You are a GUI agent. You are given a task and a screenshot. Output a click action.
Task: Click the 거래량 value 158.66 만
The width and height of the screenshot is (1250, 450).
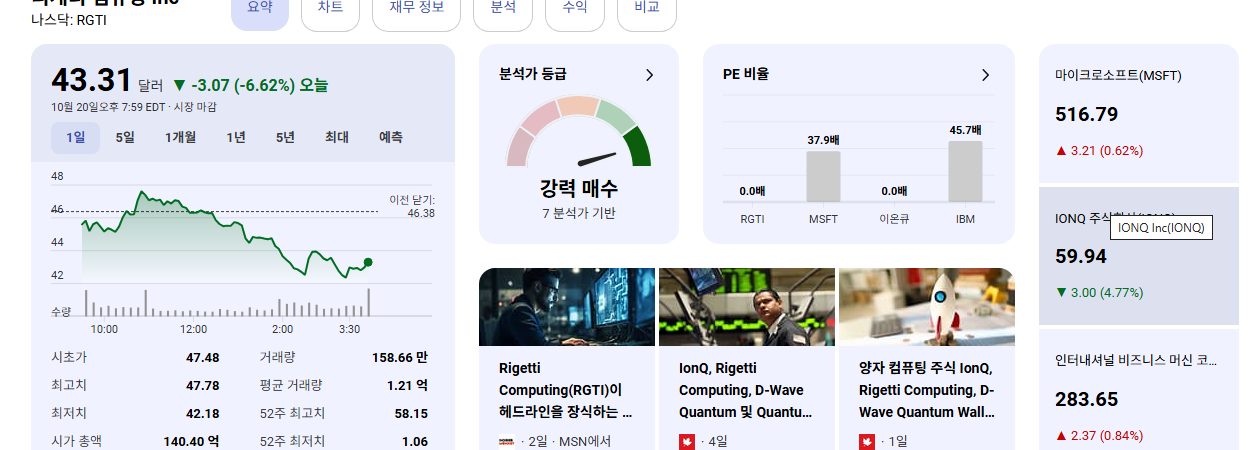(x=400, y=357)
